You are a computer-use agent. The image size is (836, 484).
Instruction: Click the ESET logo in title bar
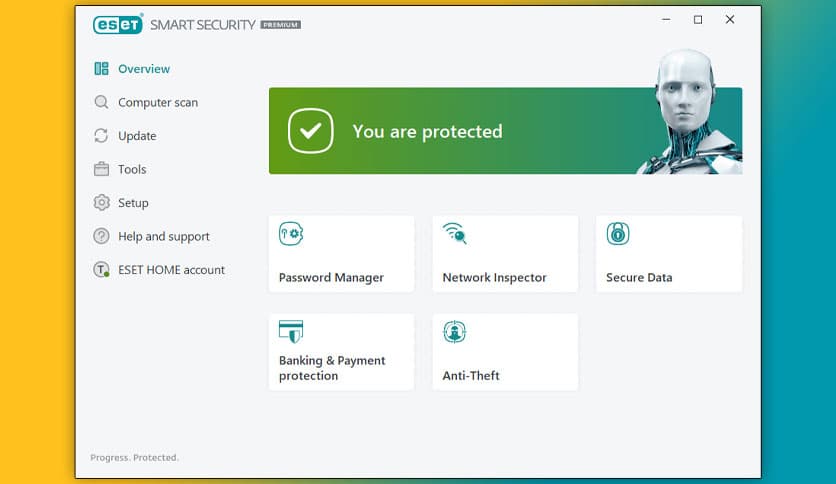pos(118,24)
